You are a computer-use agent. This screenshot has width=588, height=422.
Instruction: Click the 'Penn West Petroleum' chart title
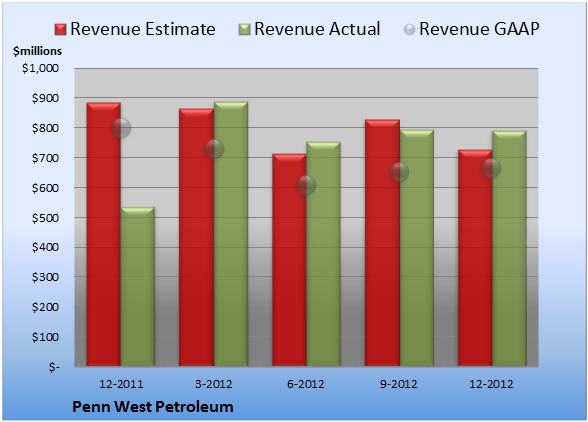(153, 407)
